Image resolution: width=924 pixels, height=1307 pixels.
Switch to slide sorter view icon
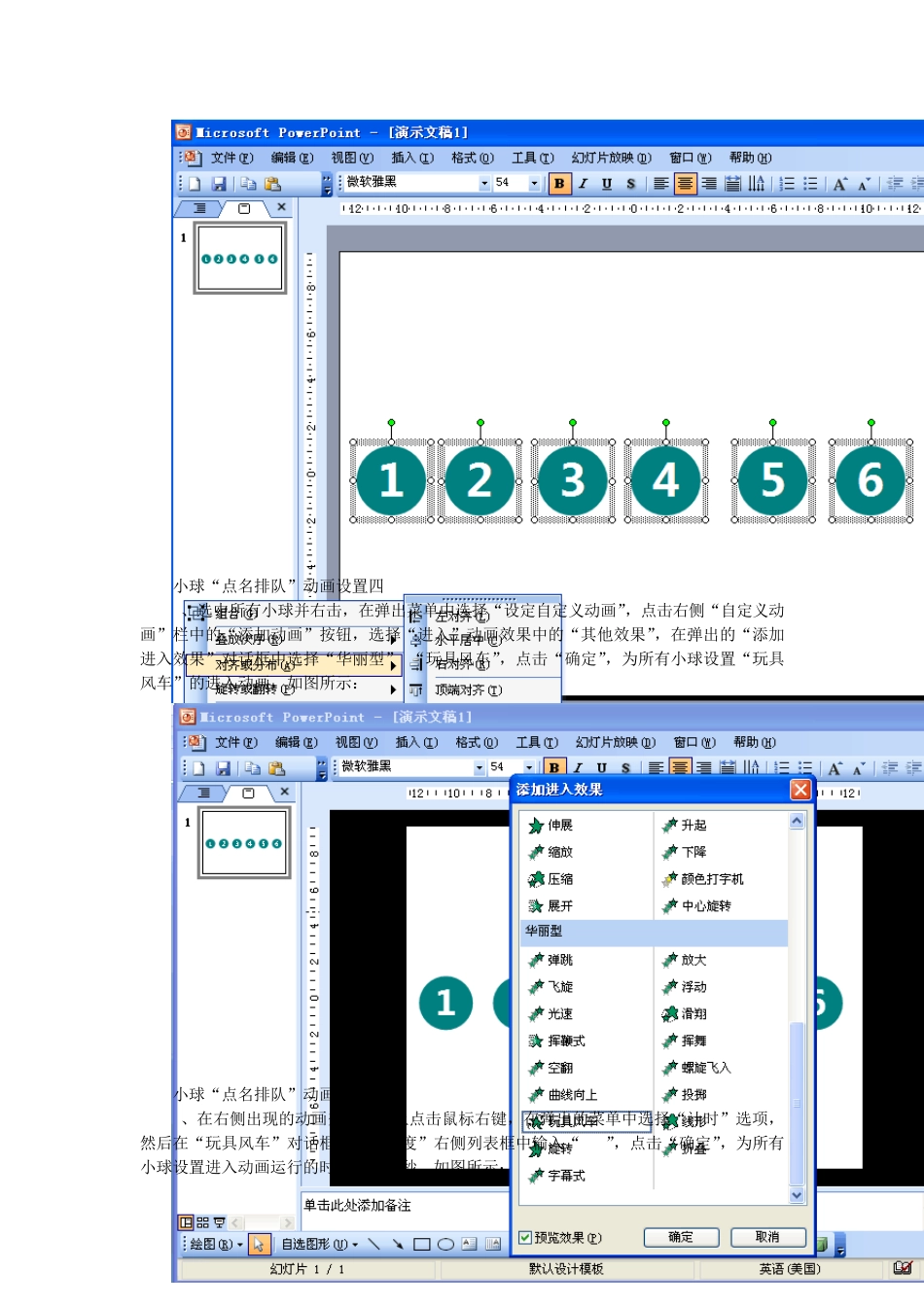point(202,1222)
